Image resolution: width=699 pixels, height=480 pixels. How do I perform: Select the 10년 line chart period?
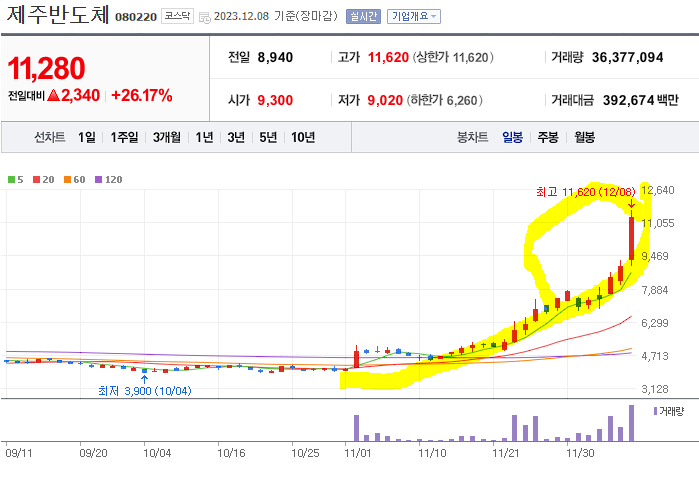(x=303, y=137)
